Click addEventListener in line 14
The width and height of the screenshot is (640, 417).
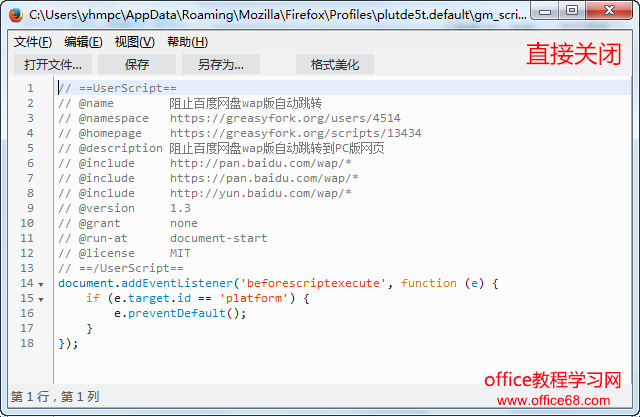pyautogui.click(x=177, y=284)
